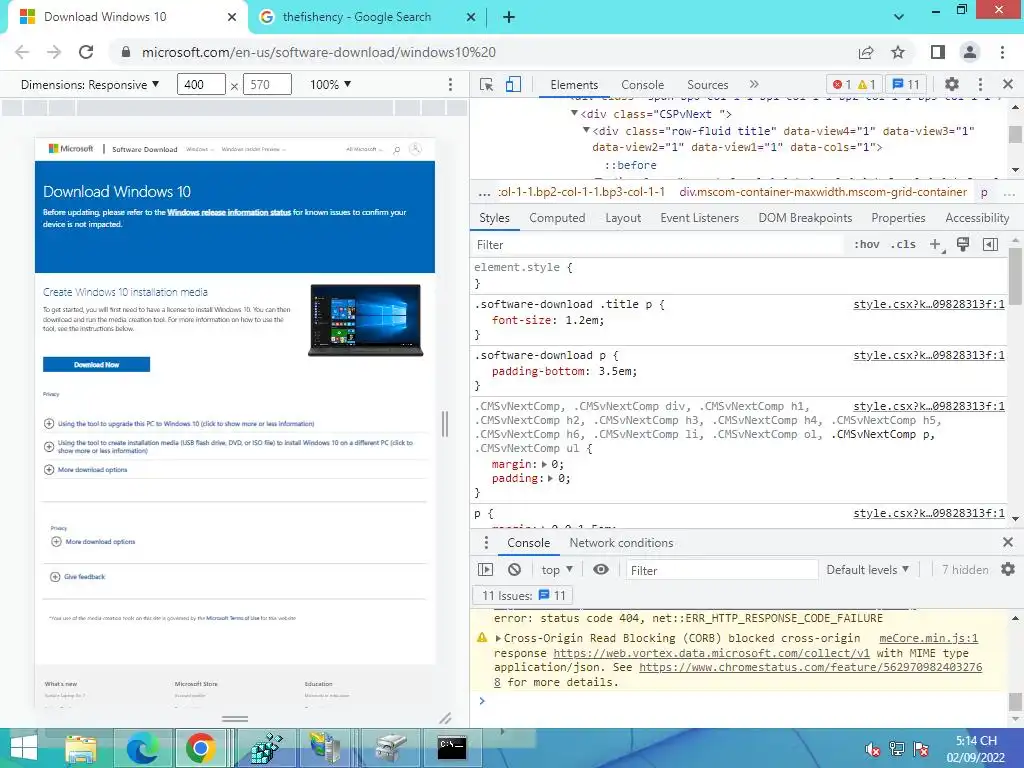This screenshot has height=768, width=1024.
Task: Toggle the device toolbar in DevTools
Action: pyautogui.click(x=513, y=85)
